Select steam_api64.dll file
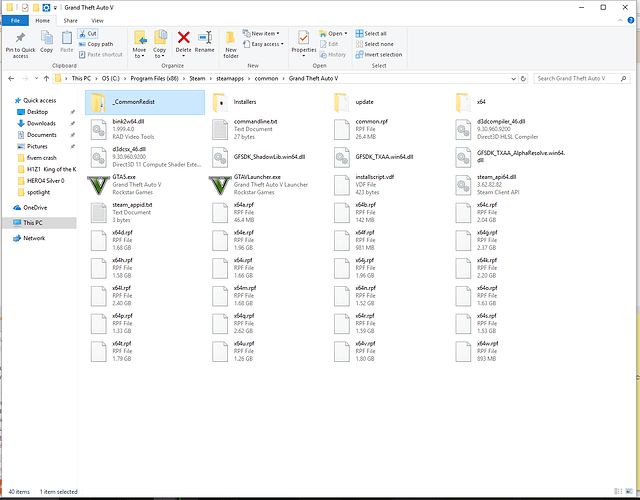 pyautogui.click(x=488, y=184)
